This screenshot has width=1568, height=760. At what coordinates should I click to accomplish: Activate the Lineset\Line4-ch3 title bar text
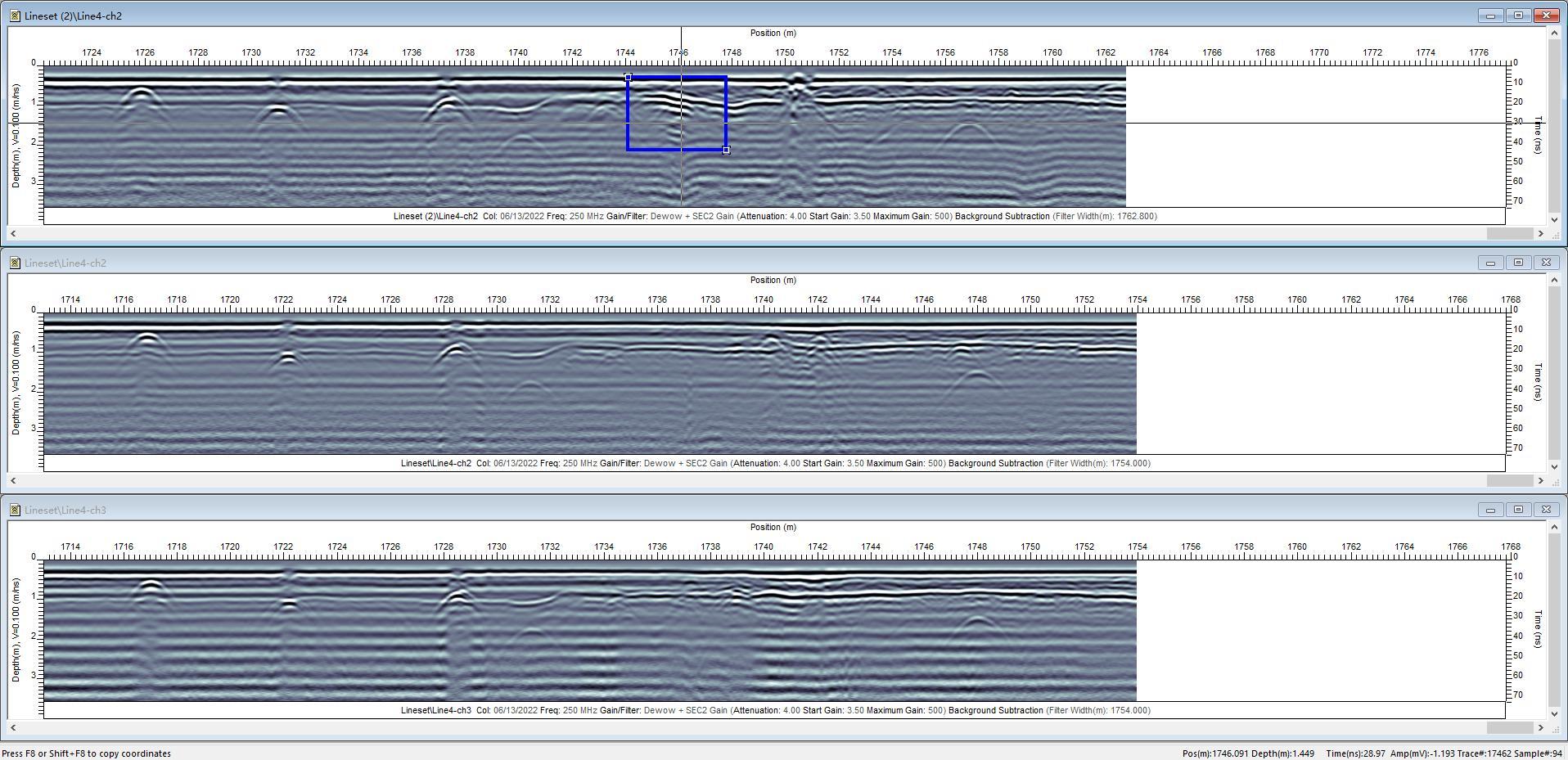[x=65, y=510]
